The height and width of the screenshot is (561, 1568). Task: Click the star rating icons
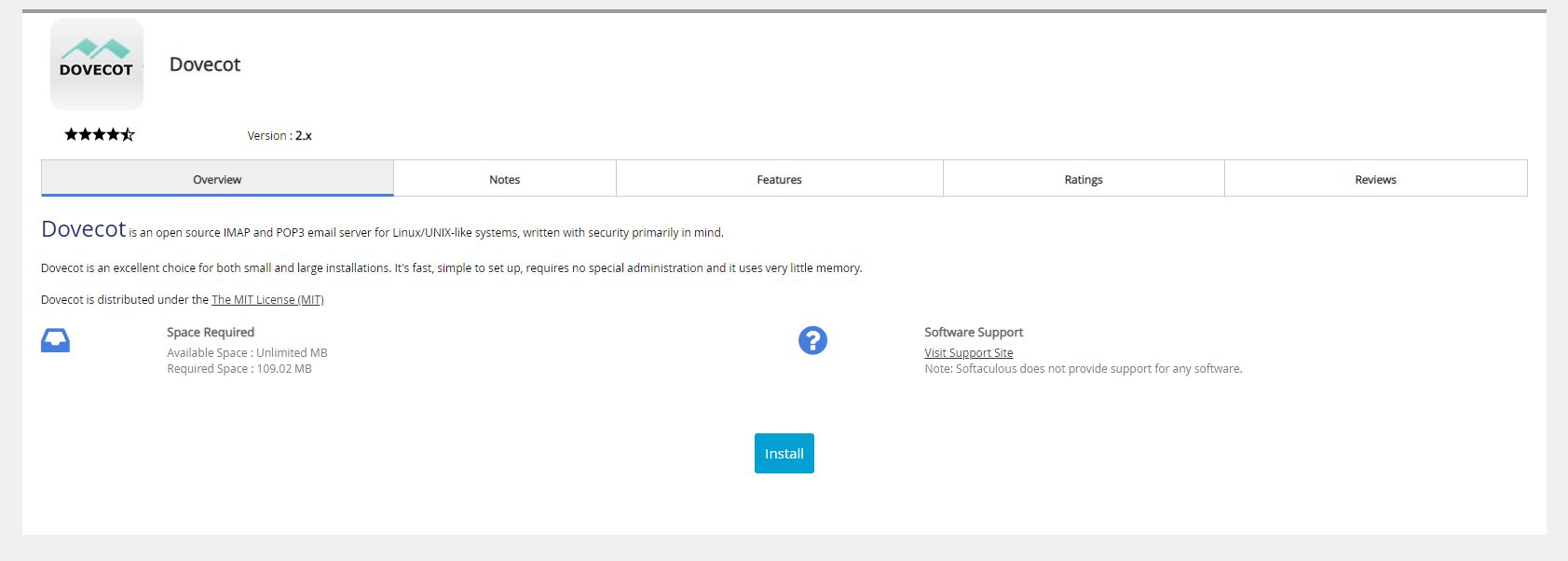point(100,135)
